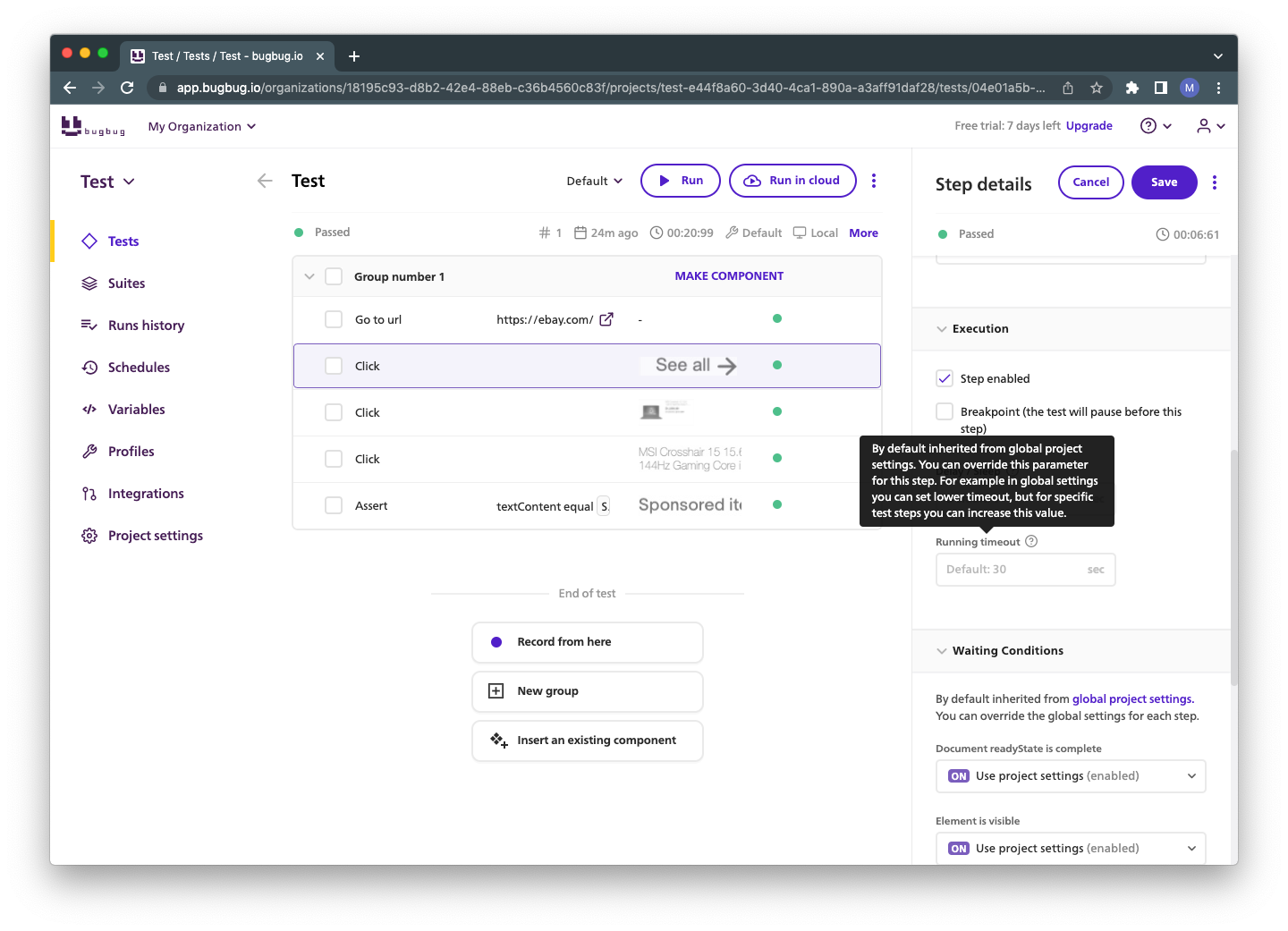Open the help question-mark menu
The height and width of the screenshot is (931, 1288).
(x=1156, y=126)
